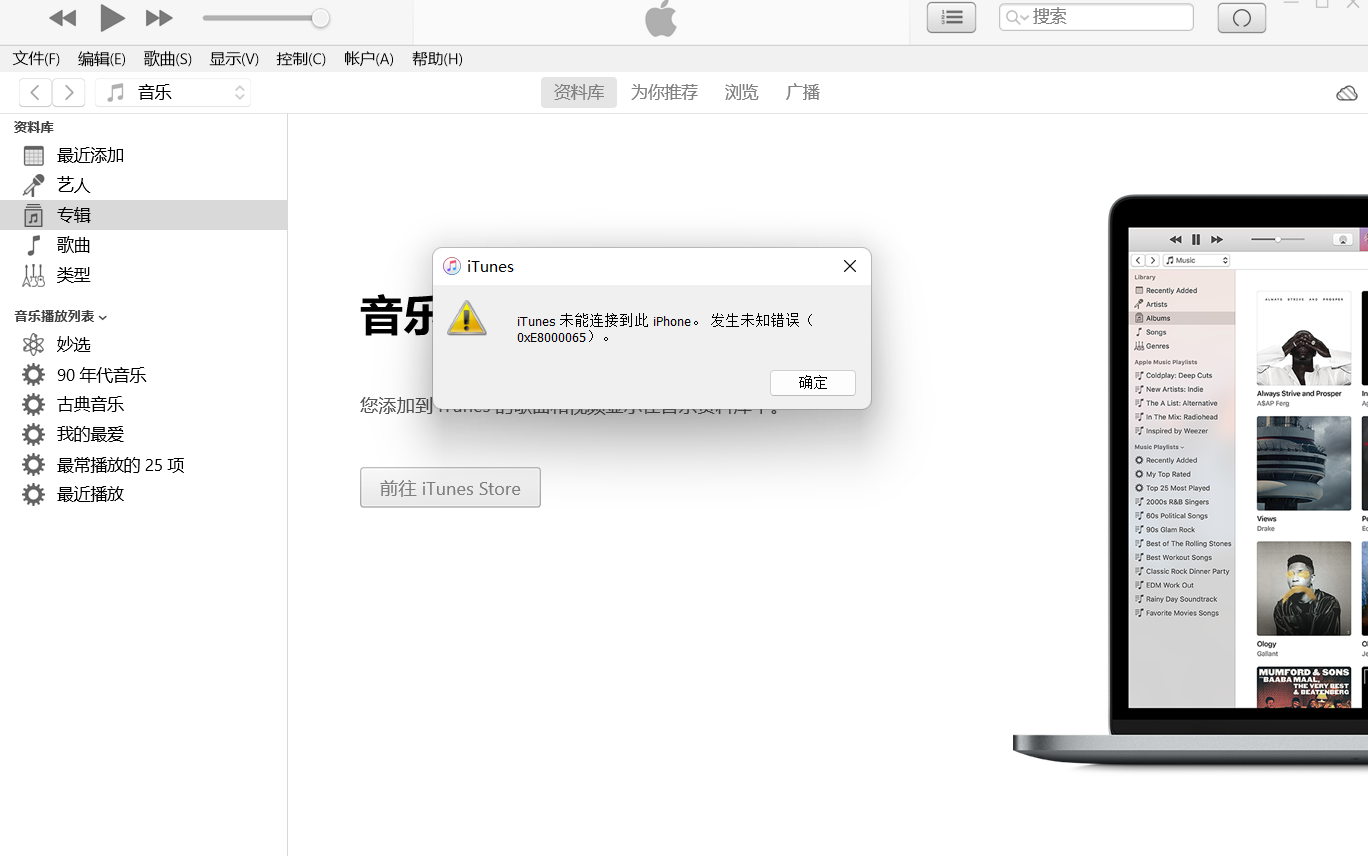The height and width of the screenshot is (856, 1368).
Task: Click the 类型 genres icon
Action: [34, 275]
